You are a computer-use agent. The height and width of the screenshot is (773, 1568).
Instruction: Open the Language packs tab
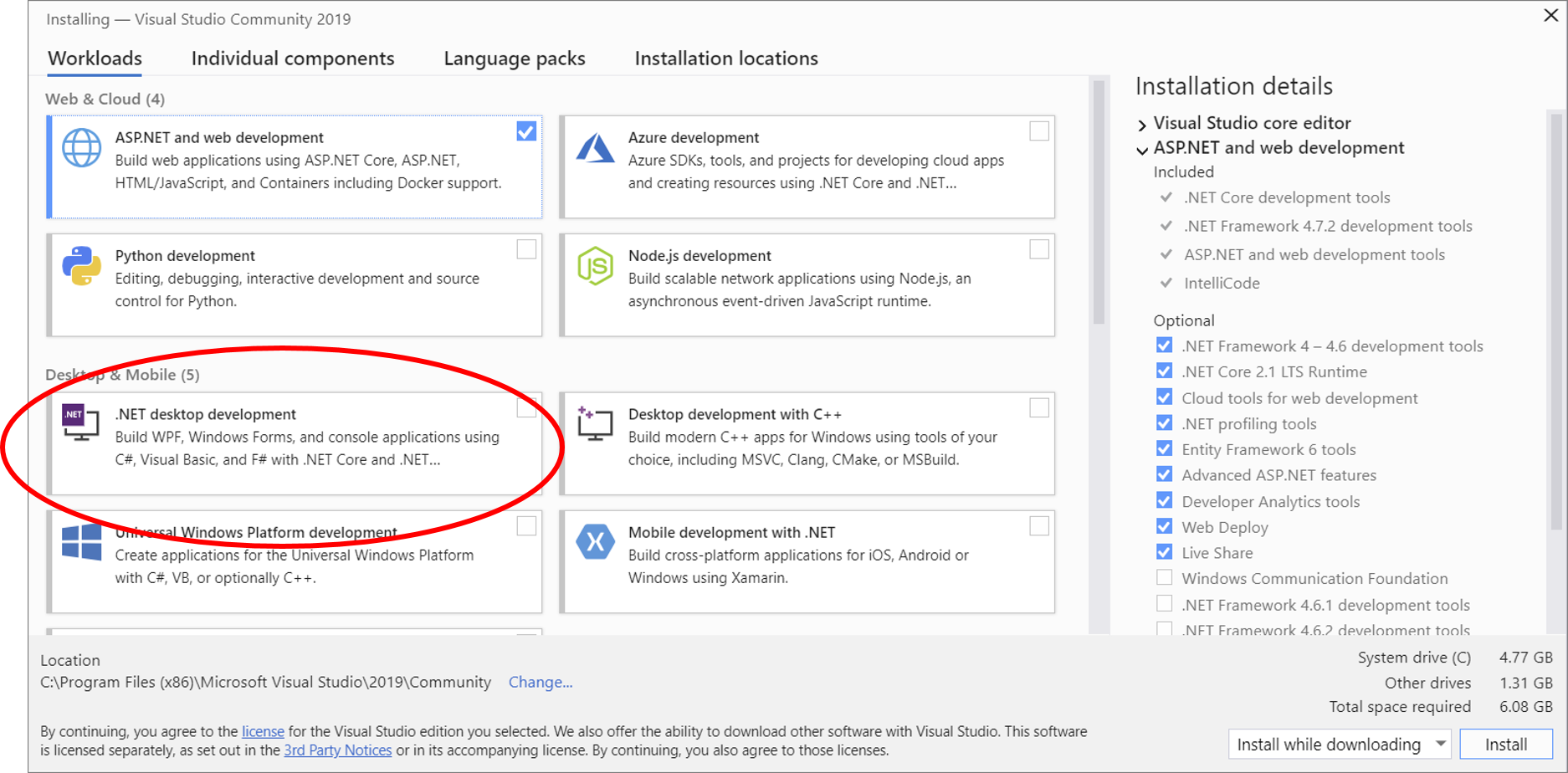[515, 59]
